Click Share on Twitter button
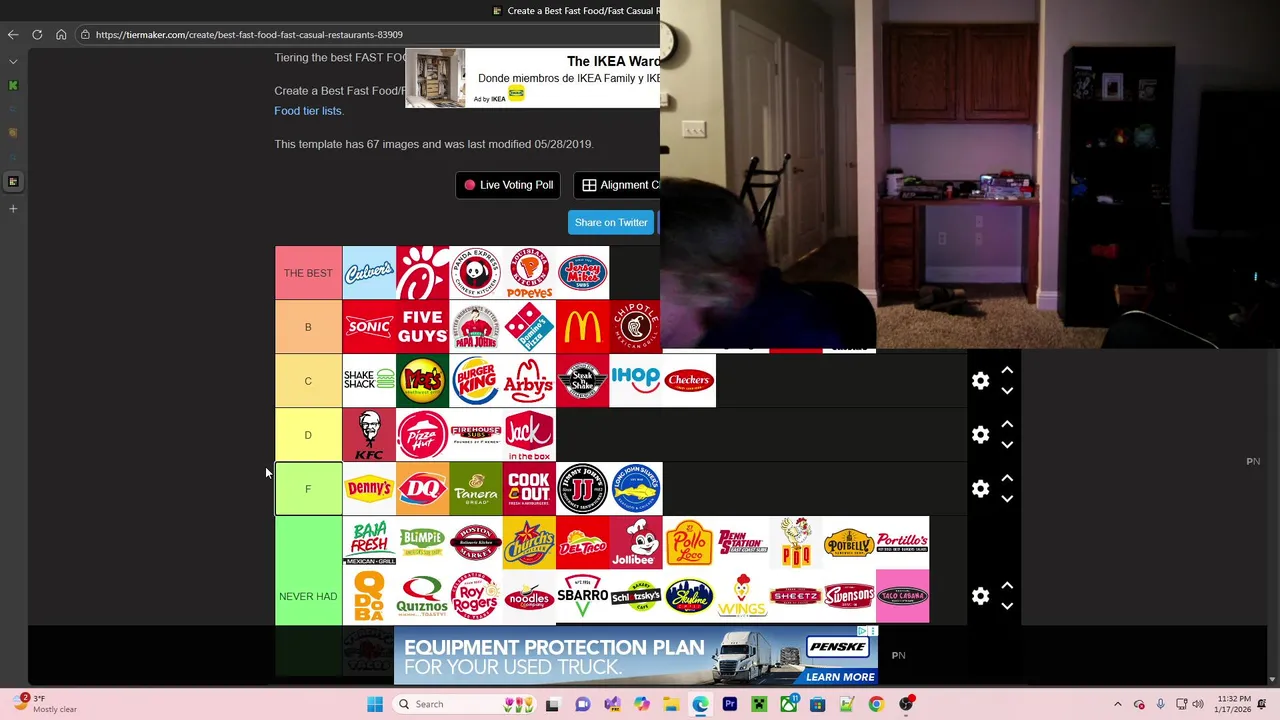This screenshot has height=720, width=1280. (611, 222)
